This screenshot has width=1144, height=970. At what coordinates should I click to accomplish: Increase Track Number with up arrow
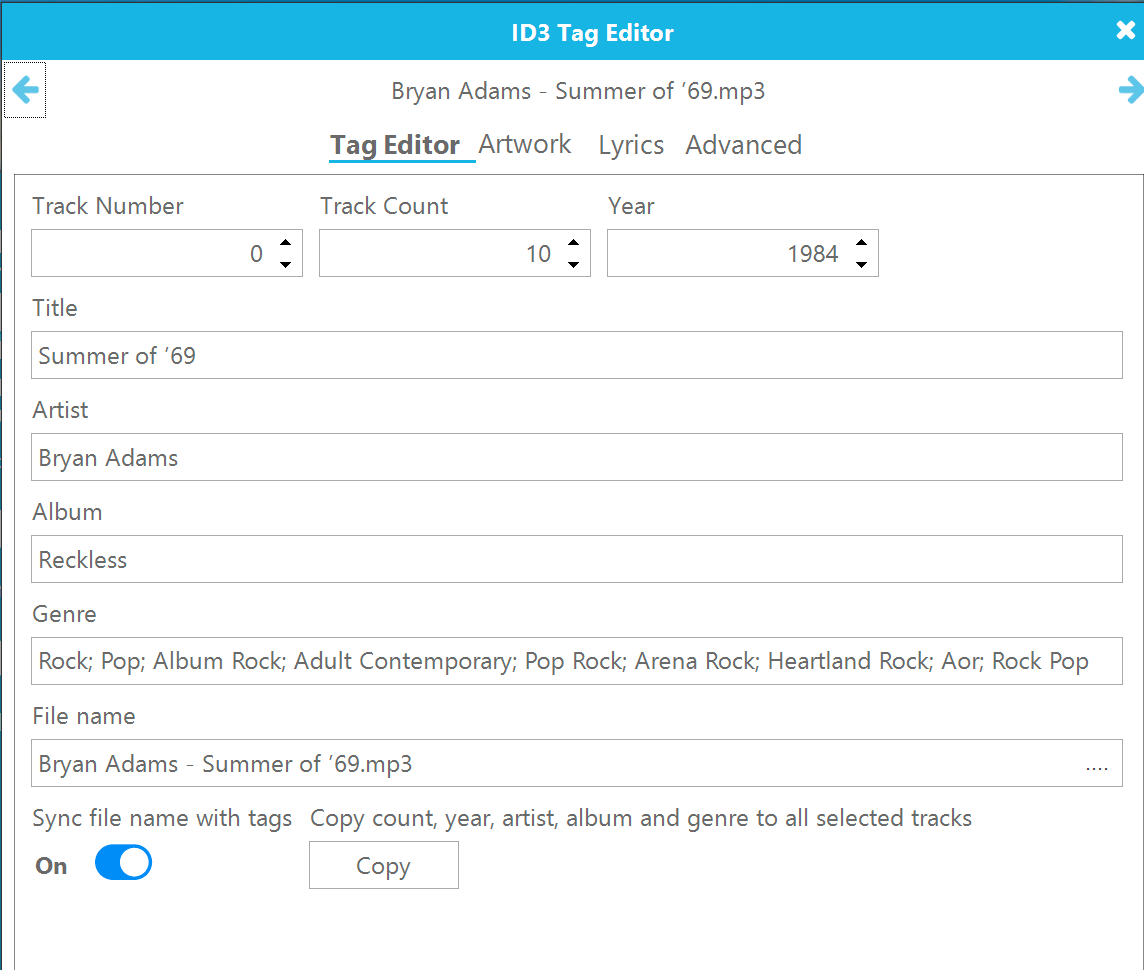285,243
